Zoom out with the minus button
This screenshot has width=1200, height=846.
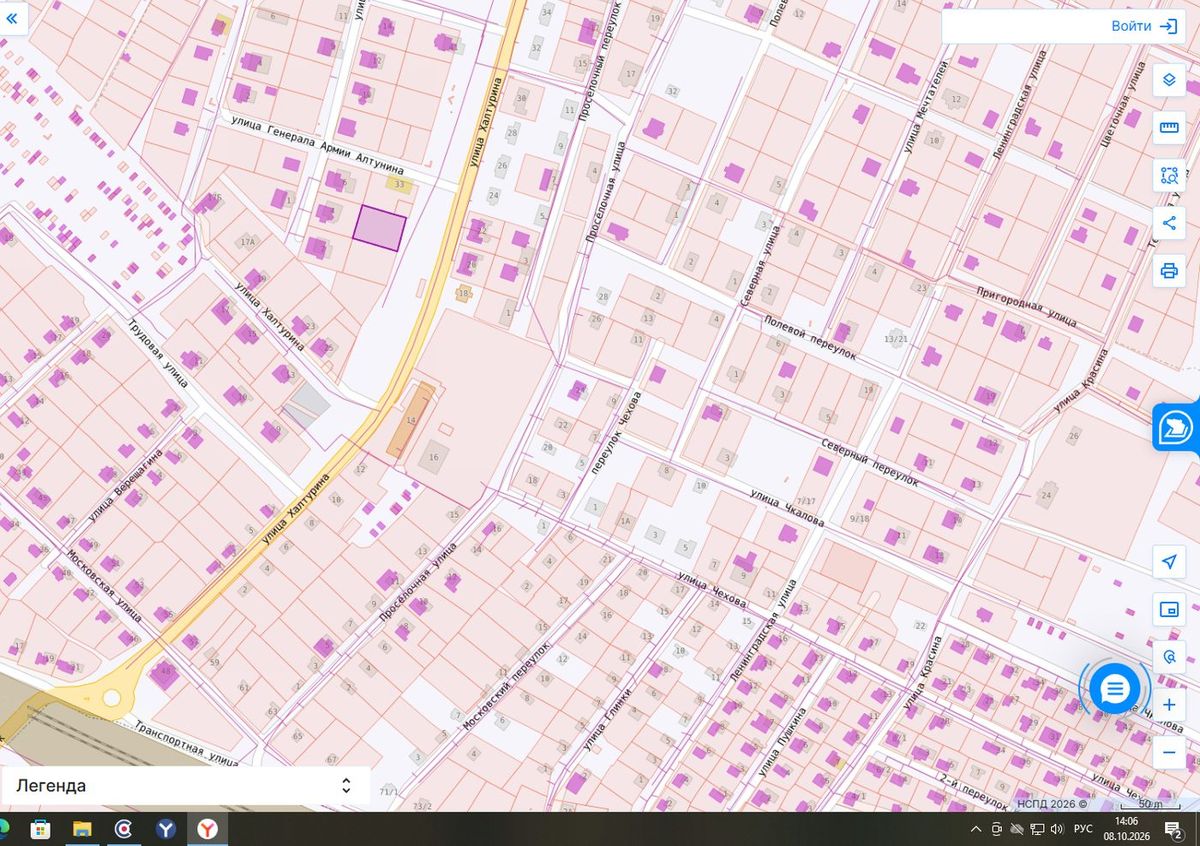(x=1169, y=752)
